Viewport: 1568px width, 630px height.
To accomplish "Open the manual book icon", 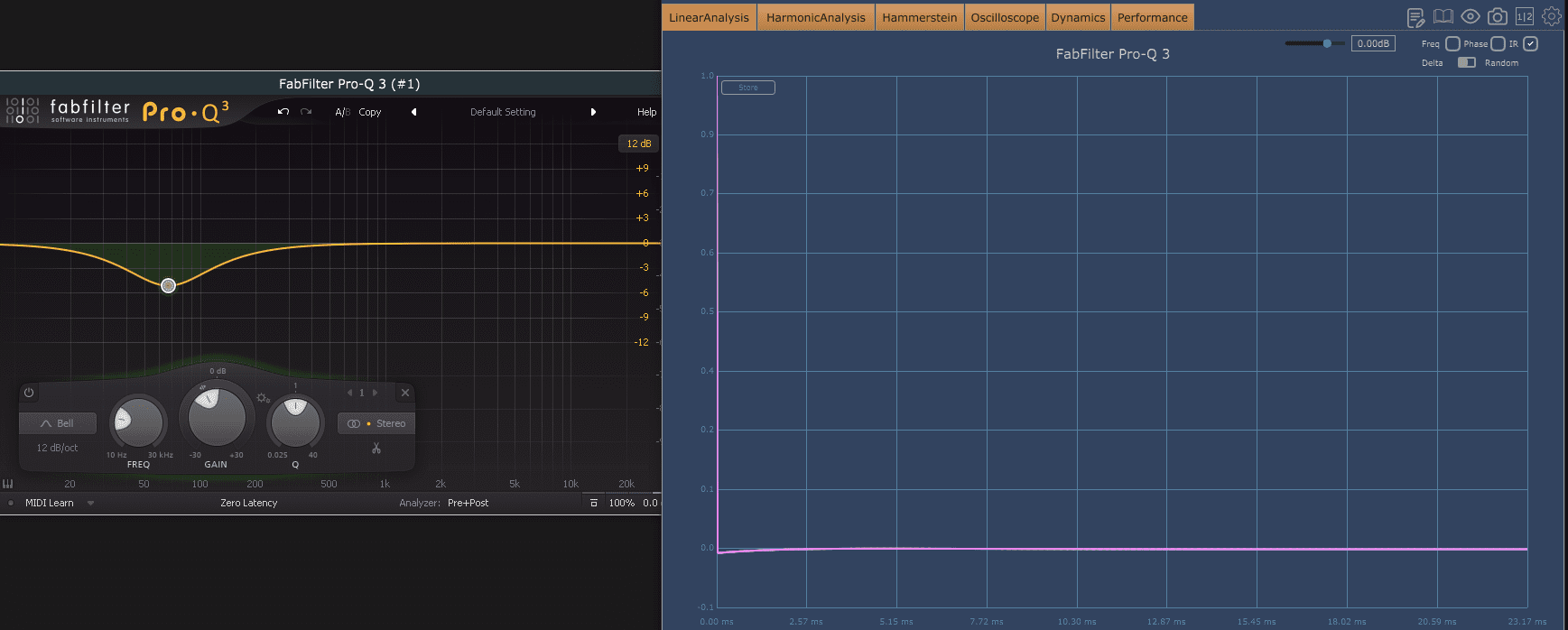I will click(1443, 16).
